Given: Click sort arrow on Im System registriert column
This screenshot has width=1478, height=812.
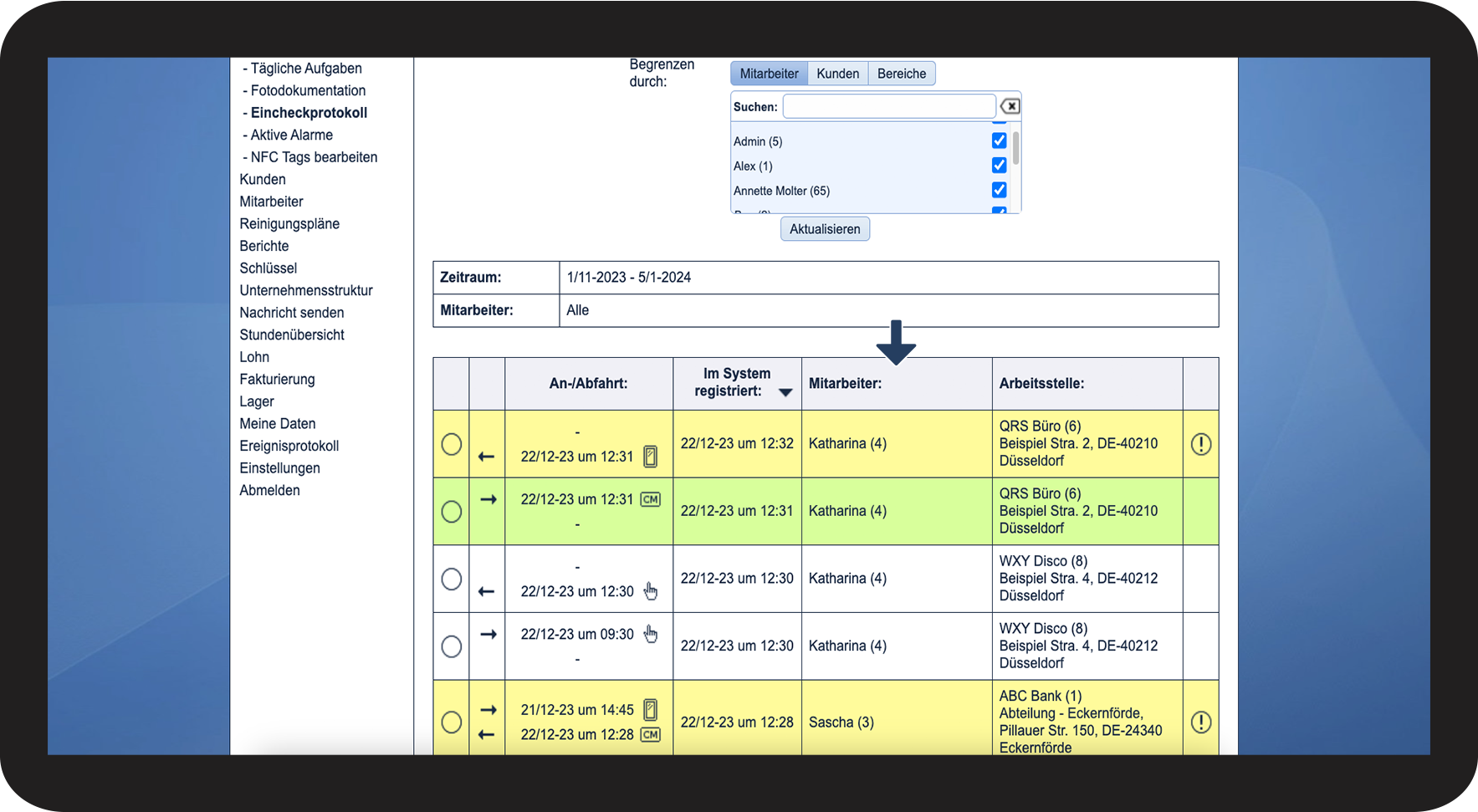Looking at the screenshot, I should click(x=785, y=392).
